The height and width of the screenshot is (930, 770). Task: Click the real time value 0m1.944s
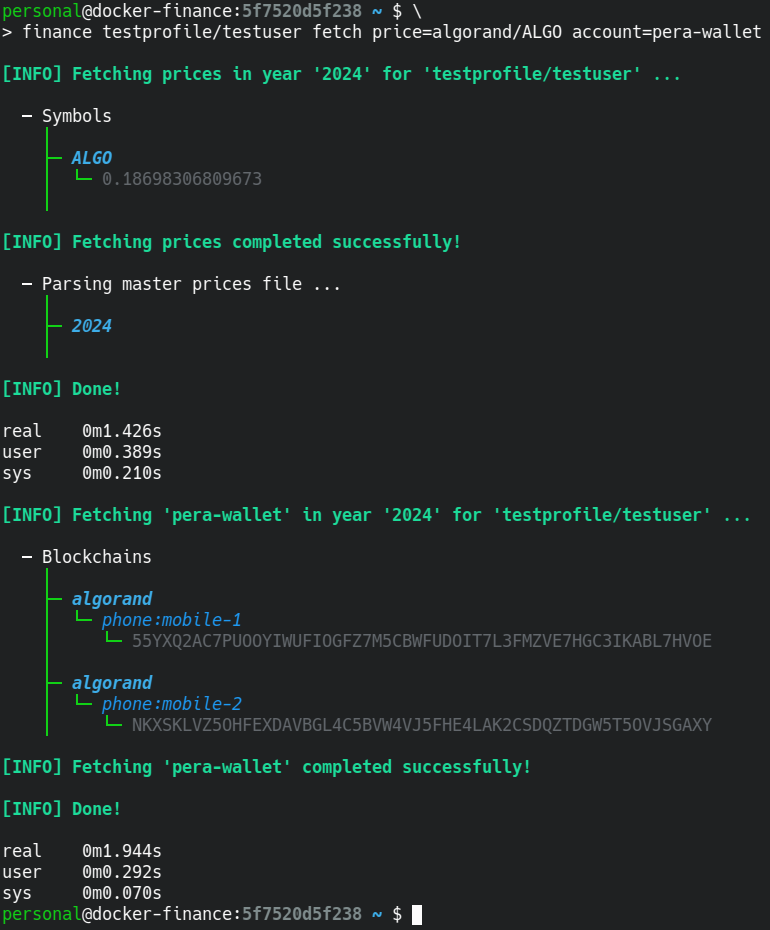click(121, 851)
